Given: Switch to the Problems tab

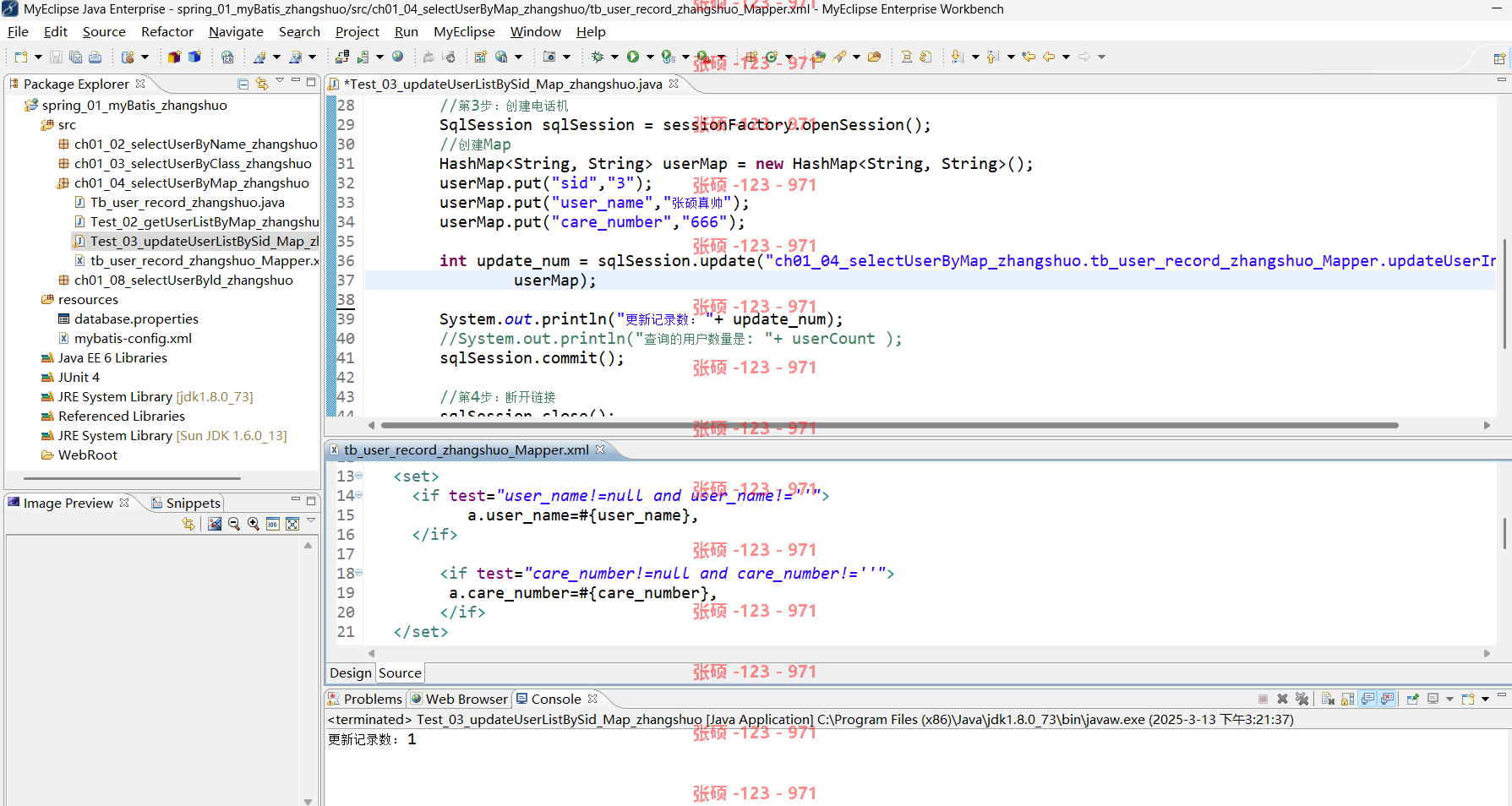Looking at the screenshot, I should (365, 700).
